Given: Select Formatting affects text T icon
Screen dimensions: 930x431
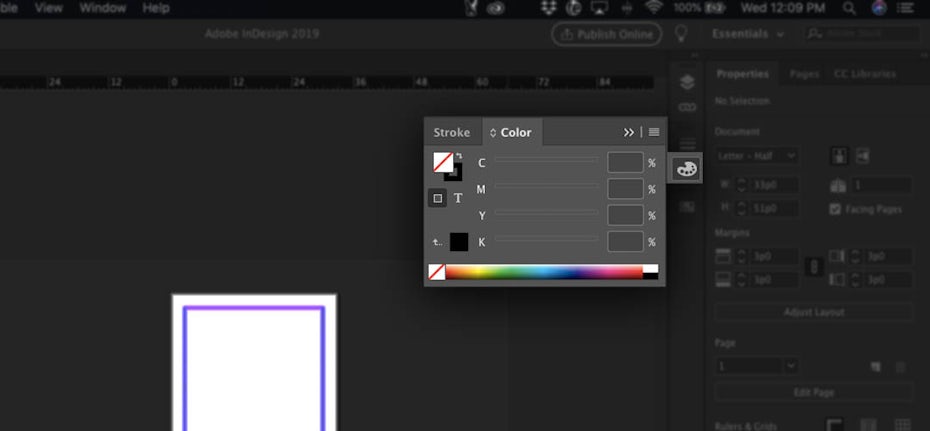Looking at the screenshot, I should click(x=459, y=198).
